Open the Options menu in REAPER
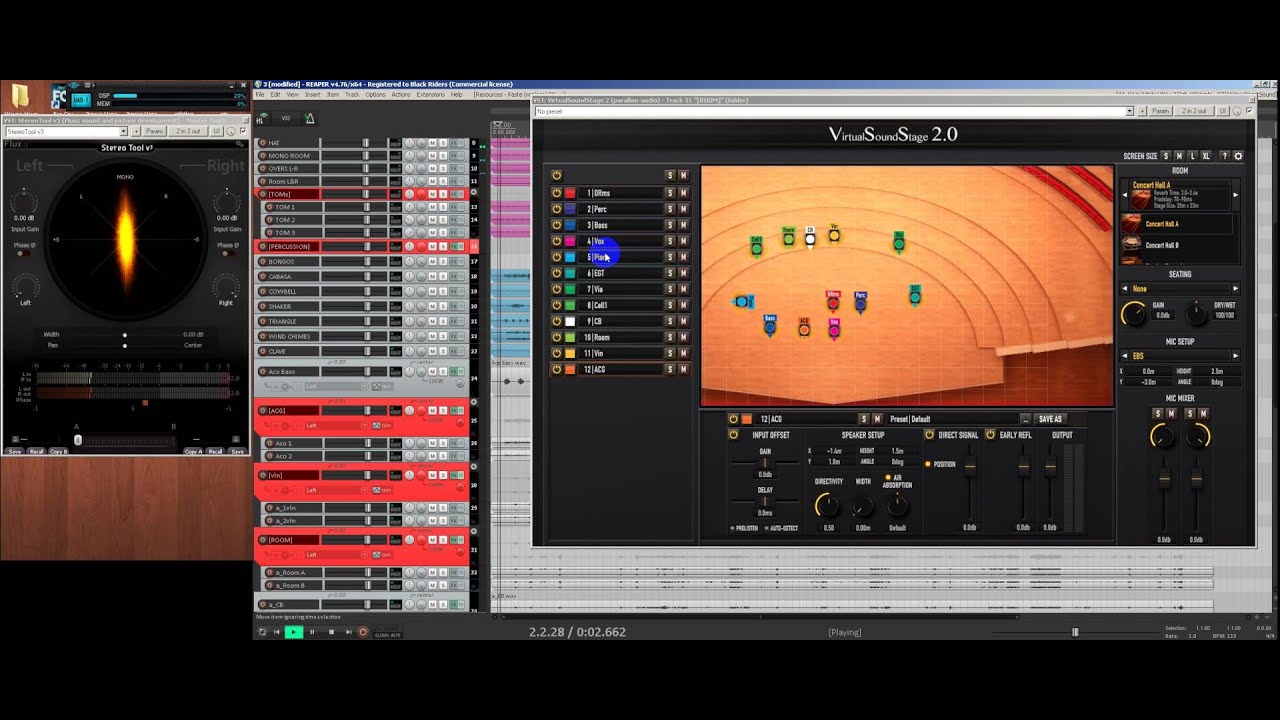The width and height of the screenshot is (1280, 720). (x=375, y=95)
